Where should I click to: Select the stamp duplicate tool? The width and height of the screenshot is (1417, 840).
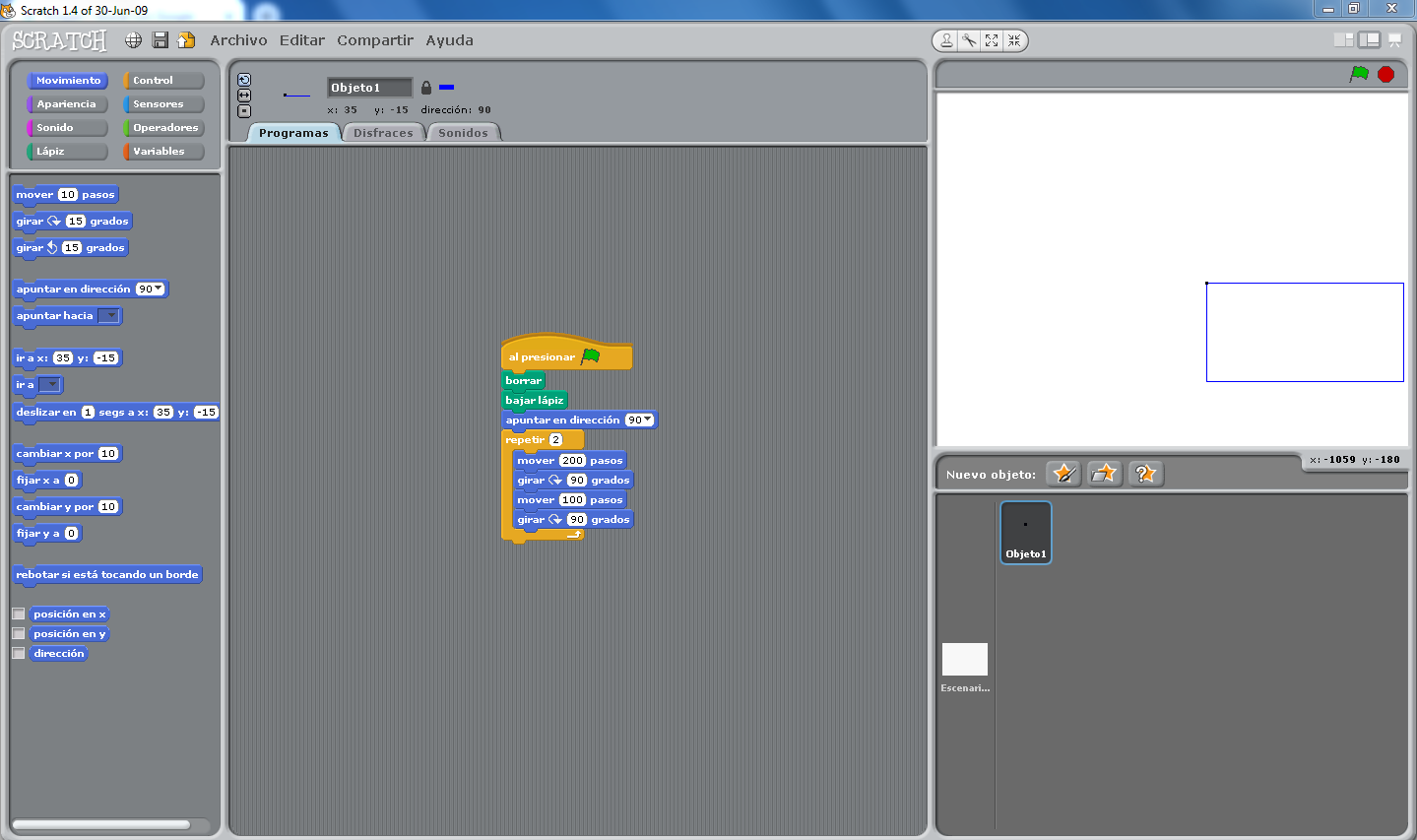(945, 40)
